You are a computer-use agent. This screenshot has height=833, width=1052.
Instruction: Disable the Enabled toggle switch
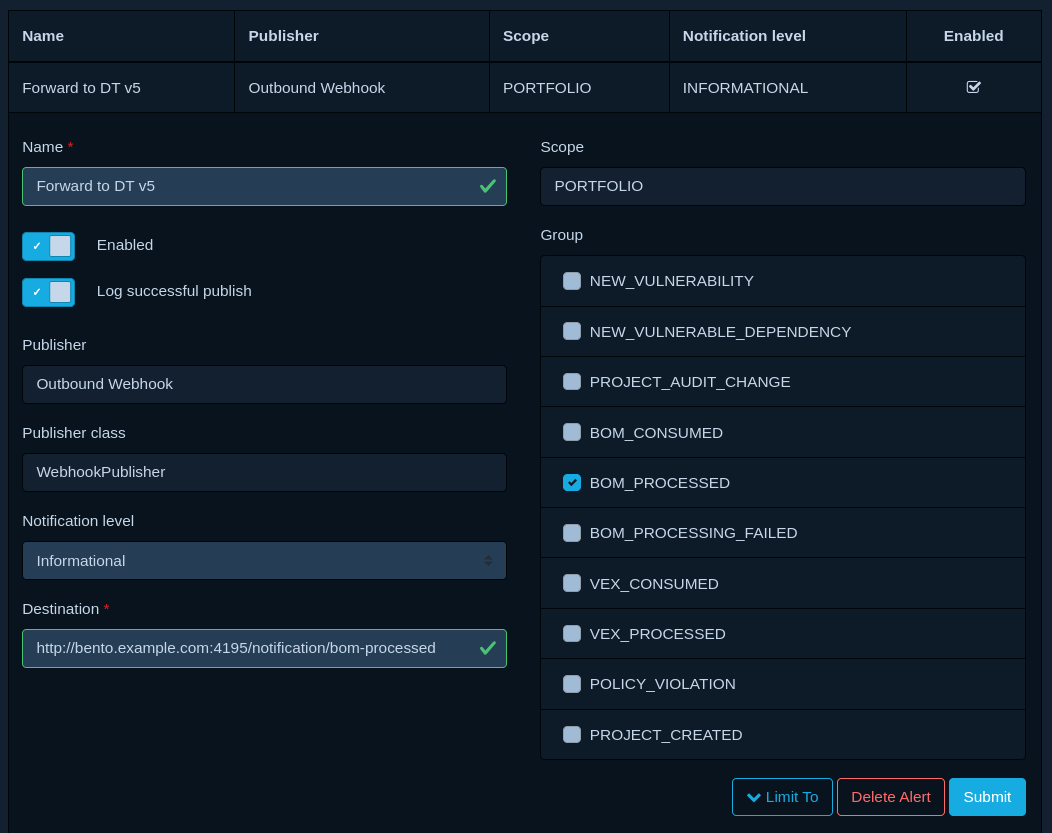tap(48, 246)
